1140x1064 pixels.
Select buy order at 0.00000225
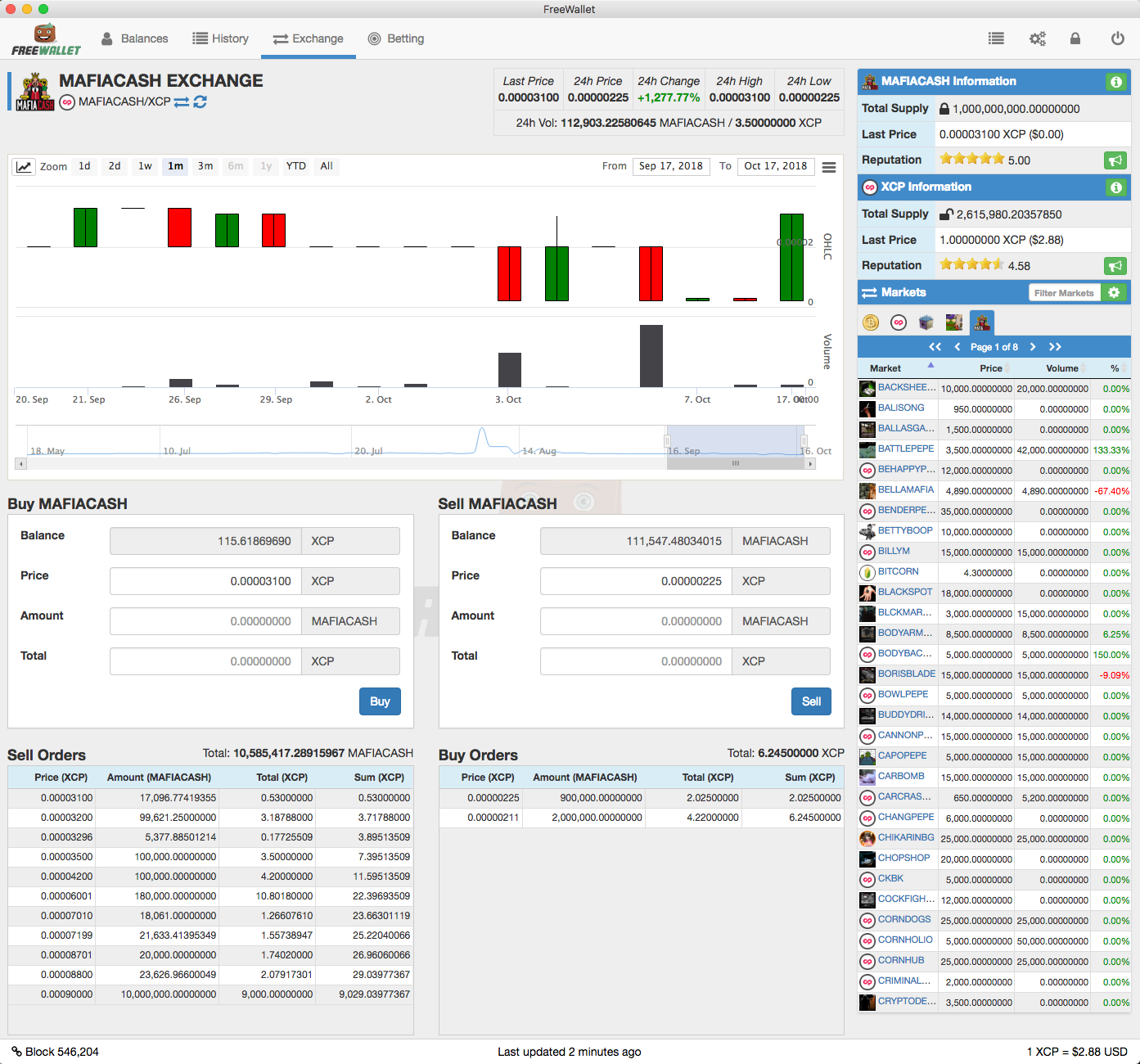(x=642, y=798)
